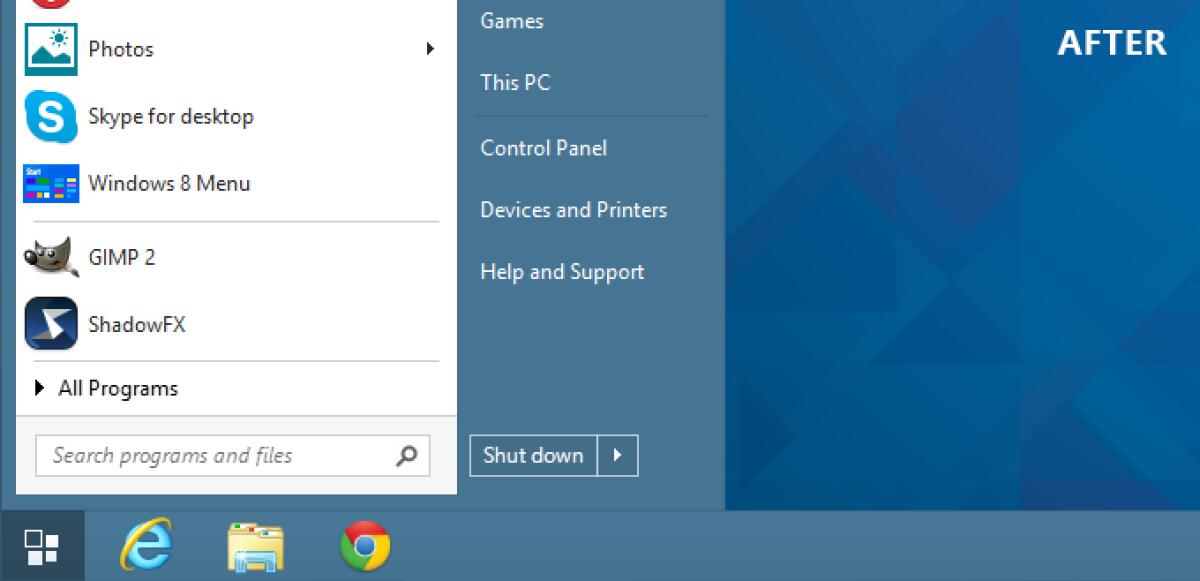This screenshot has height=581, width=1200.
Task: Click the Photos app icon
Action: coord(50,48)
